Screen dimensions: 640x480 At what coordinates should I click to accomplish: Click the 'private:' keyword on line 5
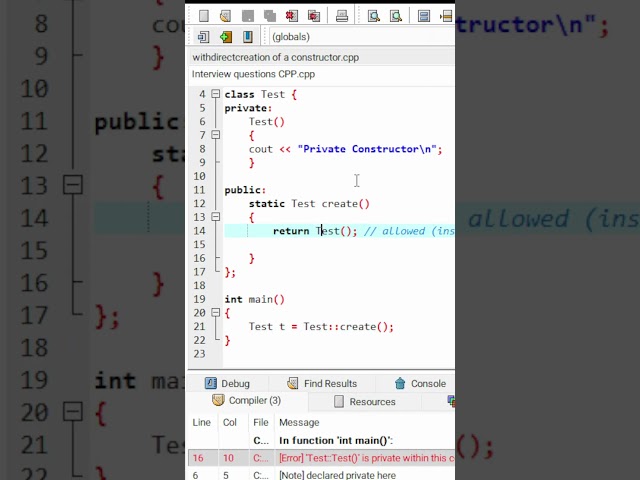[x=248, y=108]
